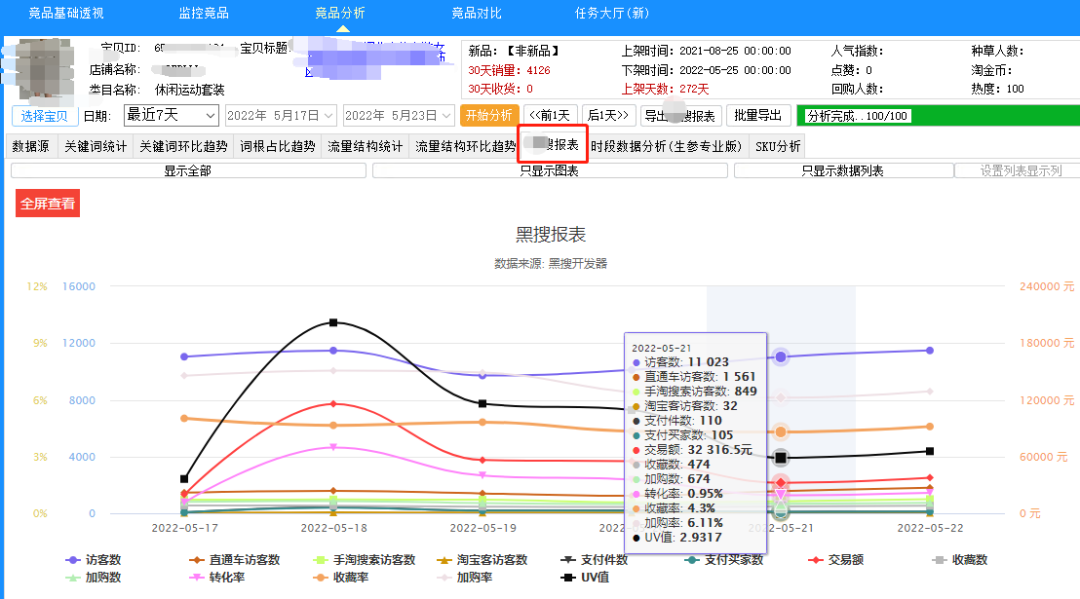Screen dimensions: 1080x599
Task: Open the SKU分析 tab
Action: [x=777, y=146]
